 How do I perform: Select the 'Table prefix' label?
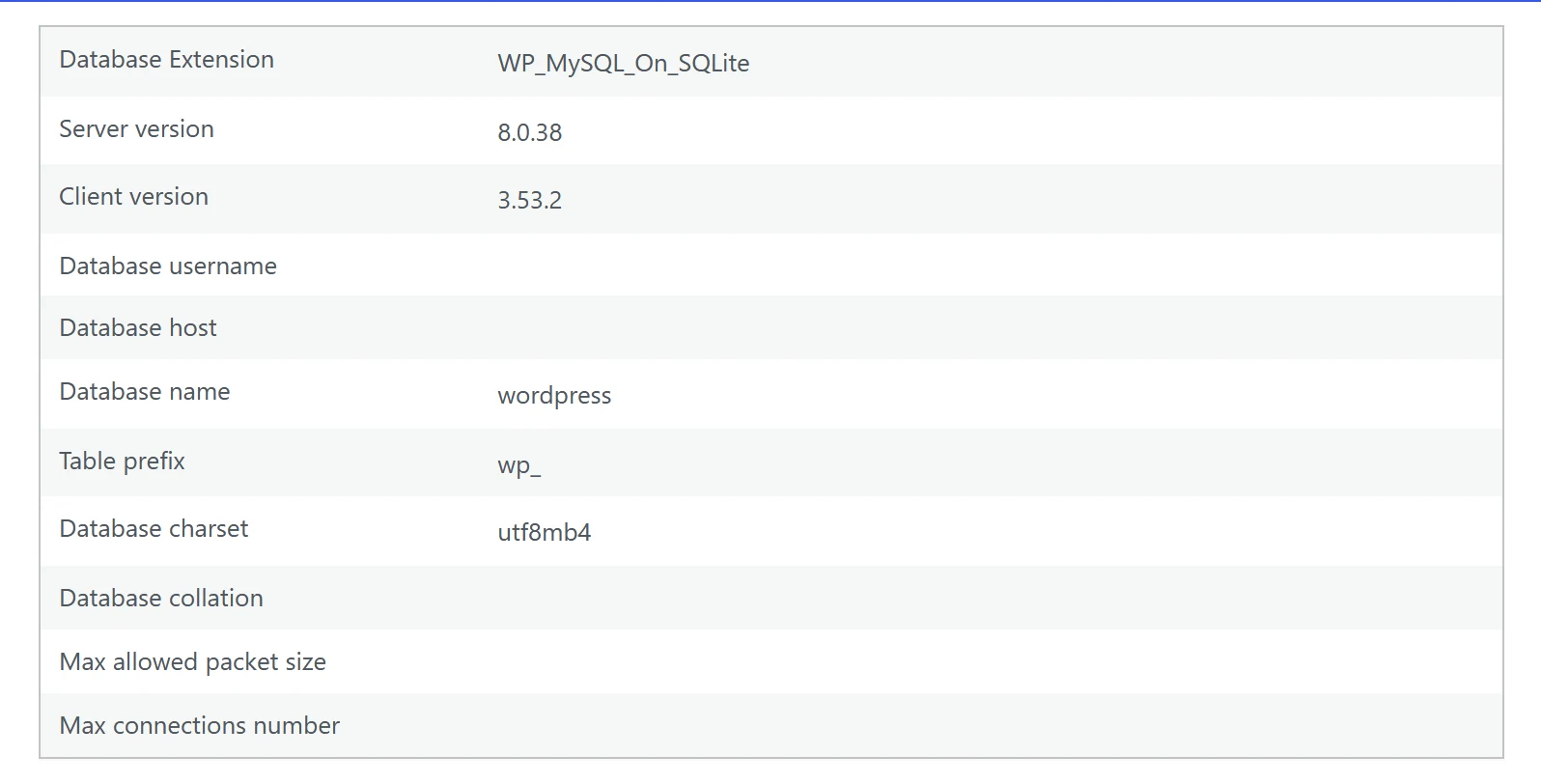pos(122,462)
